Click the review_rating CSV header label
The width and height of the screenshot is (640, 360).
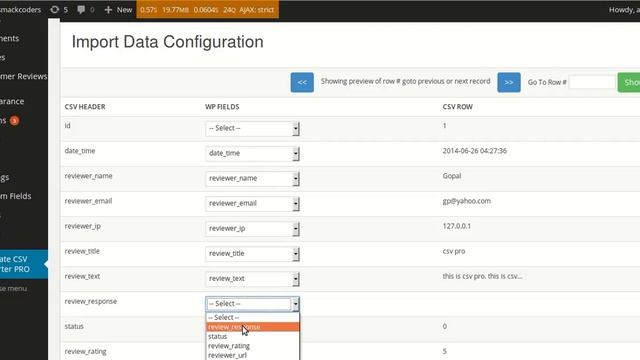click(x=85, y=351)
